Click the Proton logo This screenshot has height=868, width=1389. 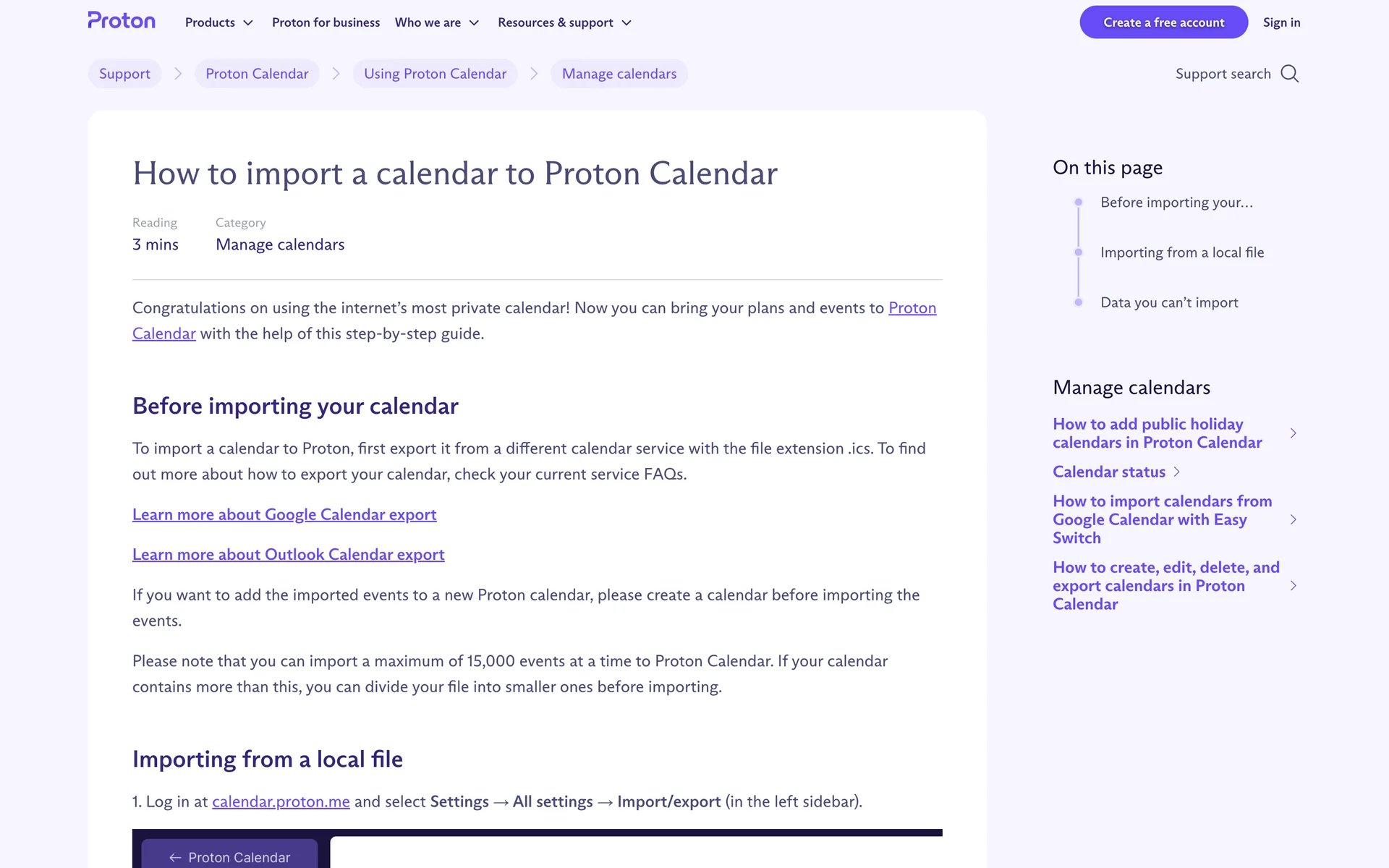coord(122,21)
